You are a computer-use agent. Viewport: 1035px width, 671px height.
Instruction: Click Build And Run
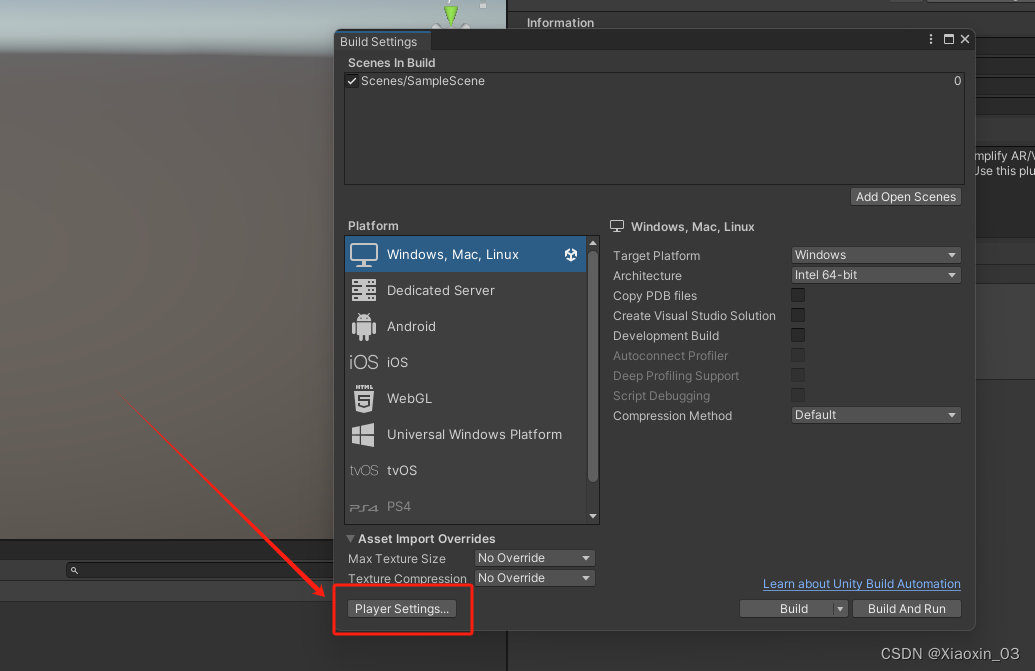point(906,608)
